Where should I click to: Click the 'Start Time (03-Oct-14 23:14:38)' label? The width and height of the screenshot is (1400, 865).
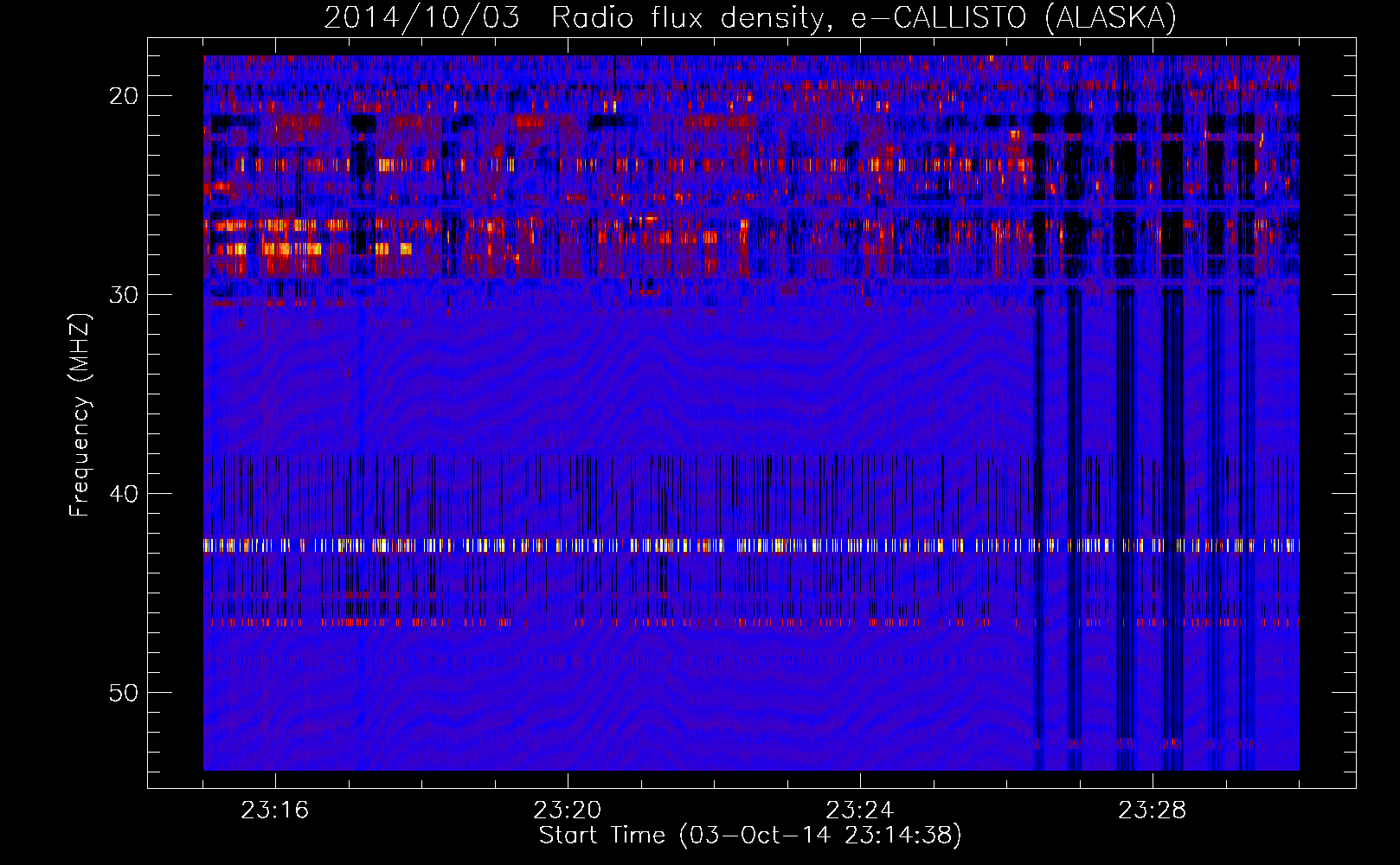pos(750,836)
